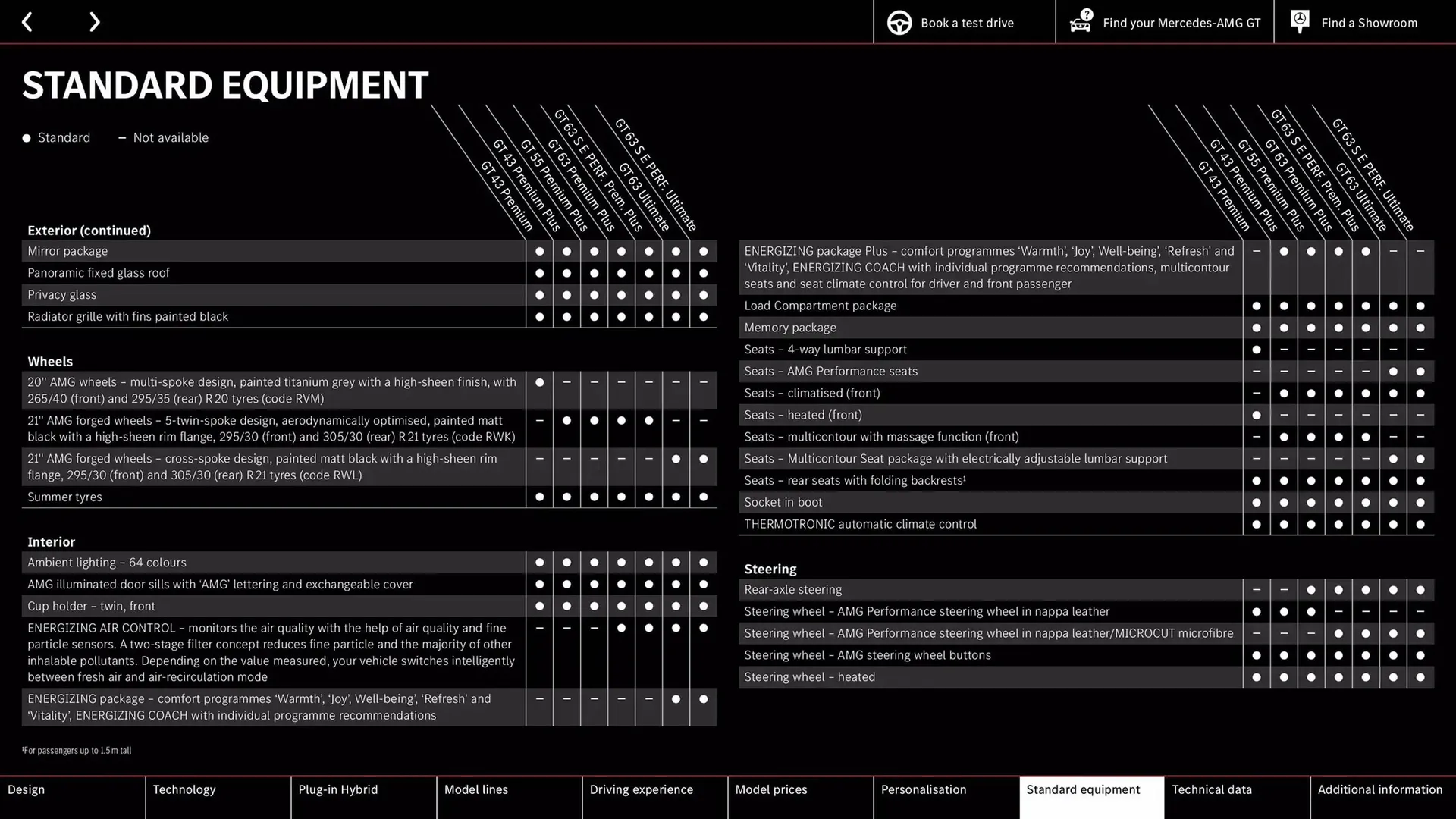Click the 20" AMG wheels code RVM description
The width and height of the screenshot is (1456, 819).
pyautogui.click(x=271, y=391)
